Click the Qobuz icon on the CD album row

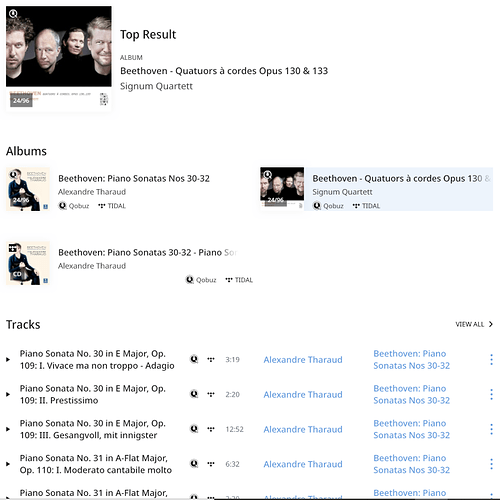coord(189,280)
